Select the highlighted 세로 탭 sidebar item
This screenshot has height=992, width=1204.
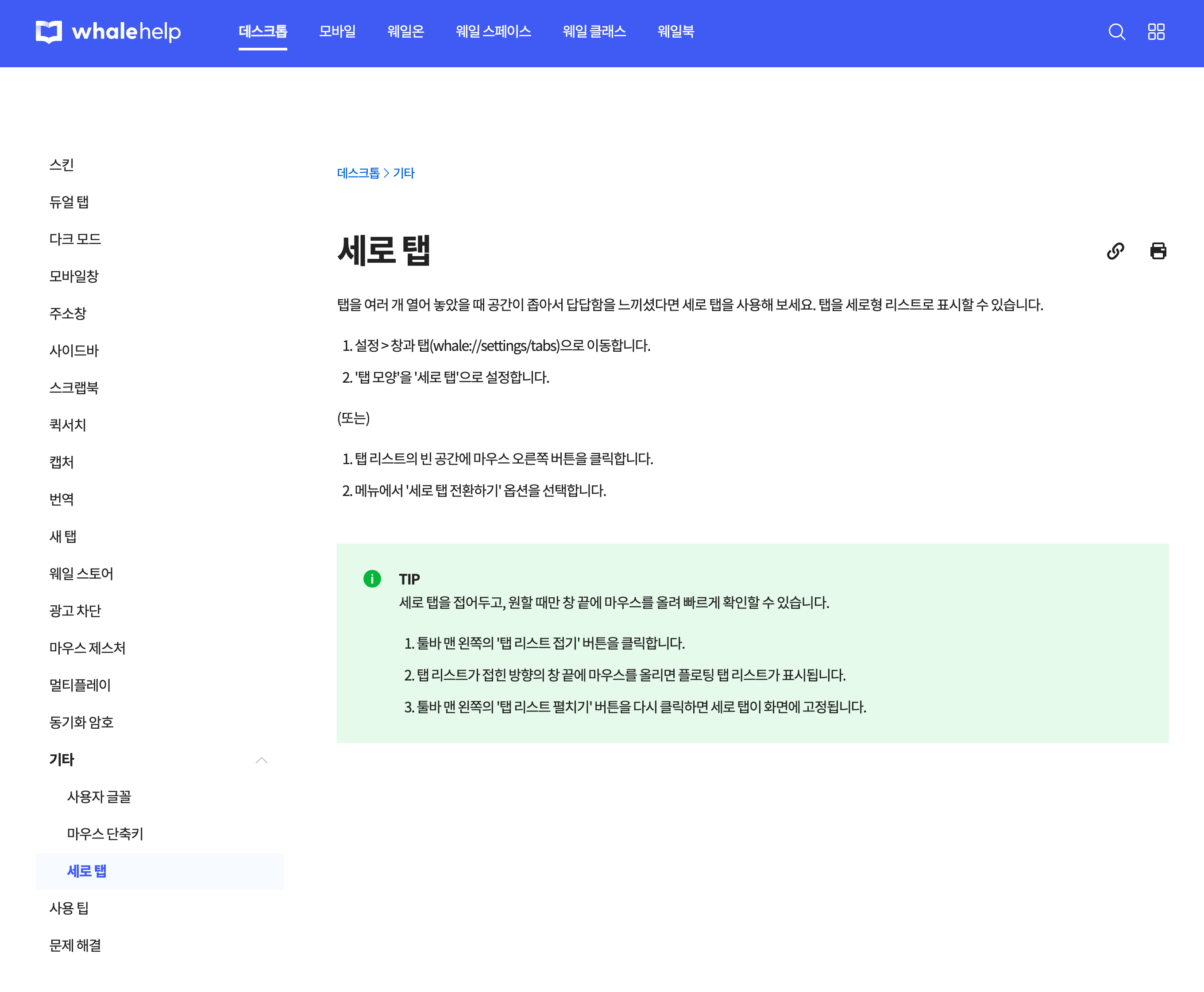coord(159,871)
